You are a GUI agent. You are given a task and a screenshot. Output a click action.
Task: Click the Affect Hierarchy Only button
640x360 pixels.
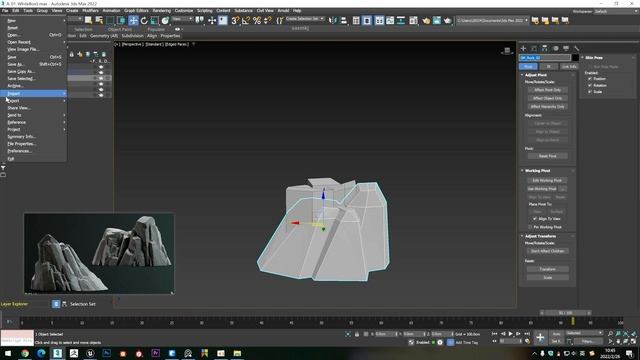coord(547,107)
